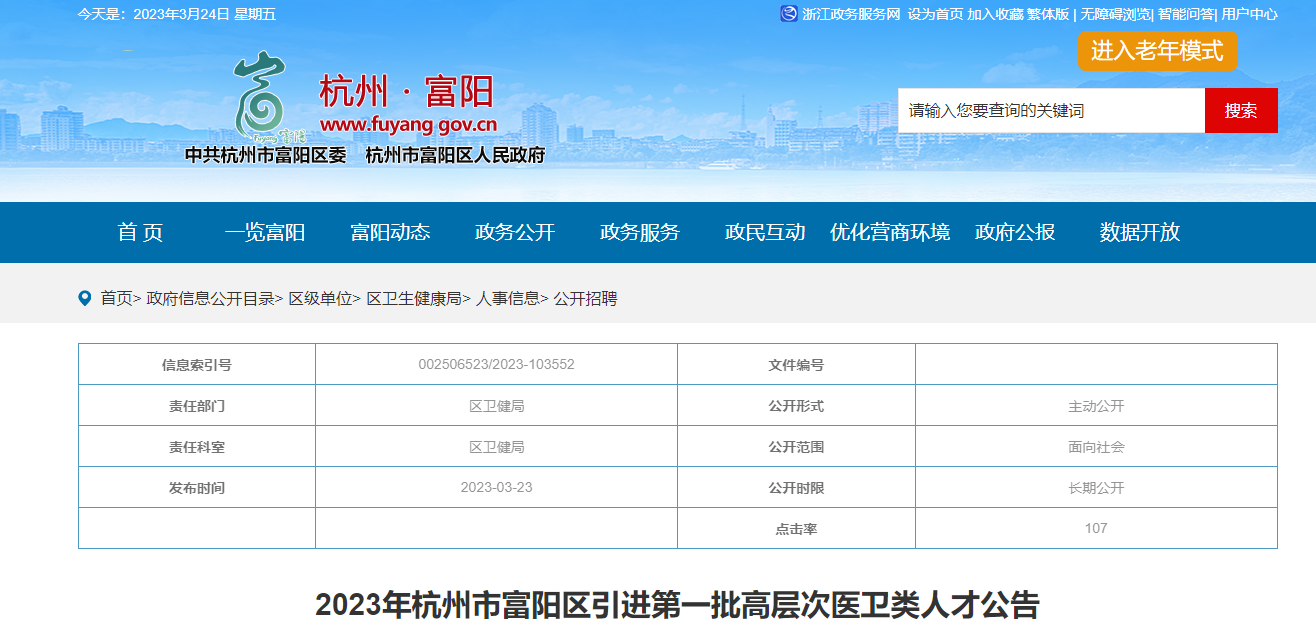Click the breadcrumb location pin icon

click(85, 298)
